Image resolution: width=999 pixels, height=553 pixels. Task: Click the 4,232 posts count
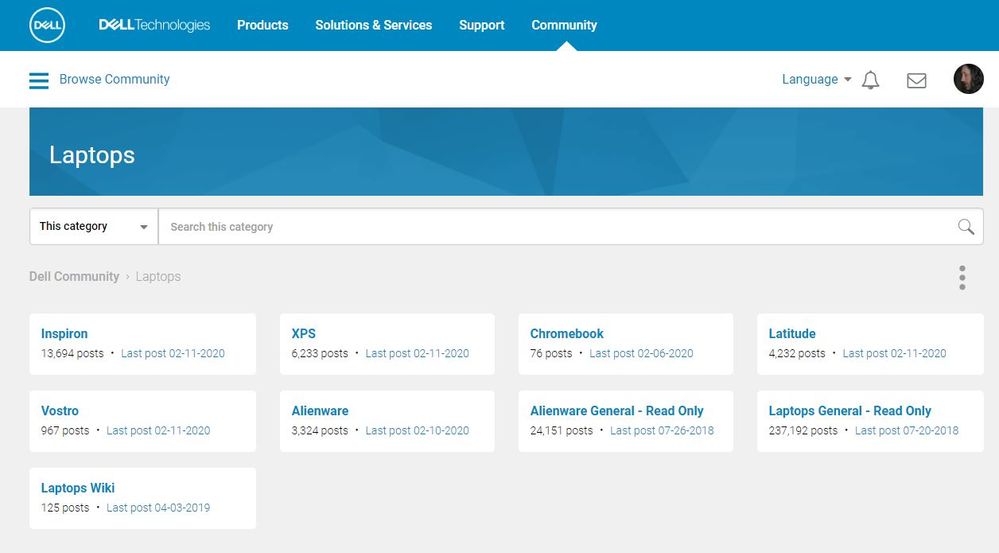[797, 353]
